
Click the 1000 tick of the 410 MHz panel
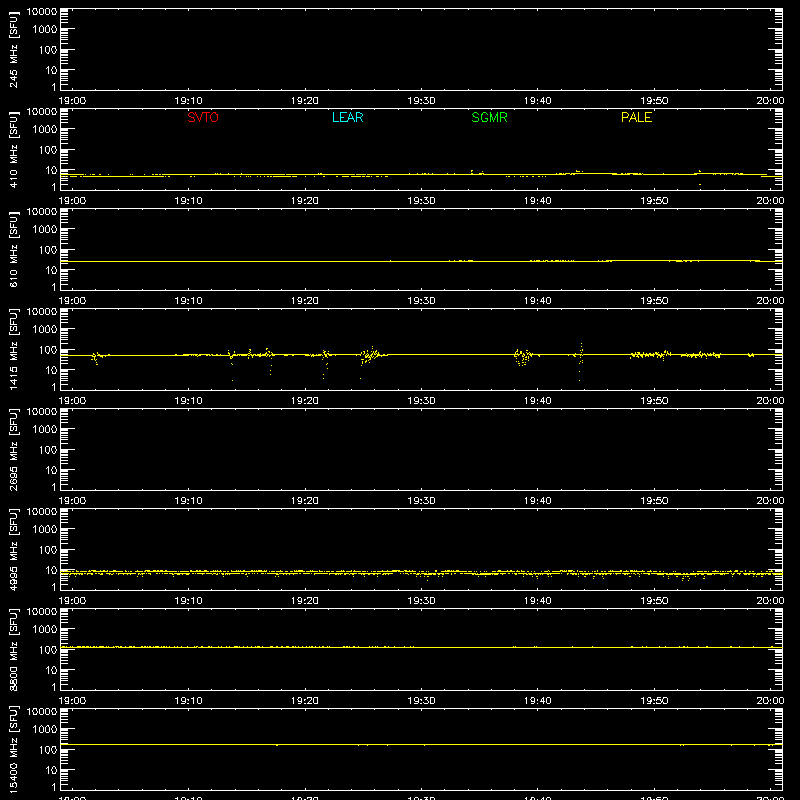[44, 129]
